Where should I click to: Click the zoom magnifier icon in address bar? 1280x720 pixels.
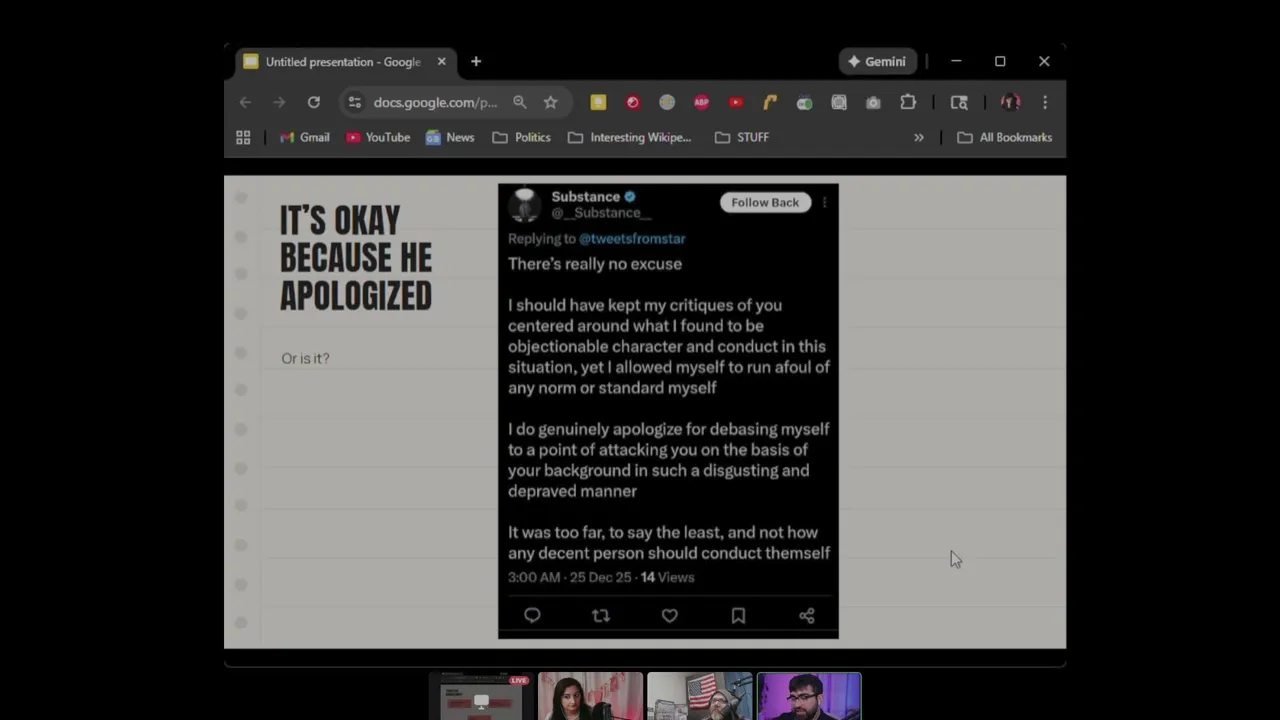point(519,102)
